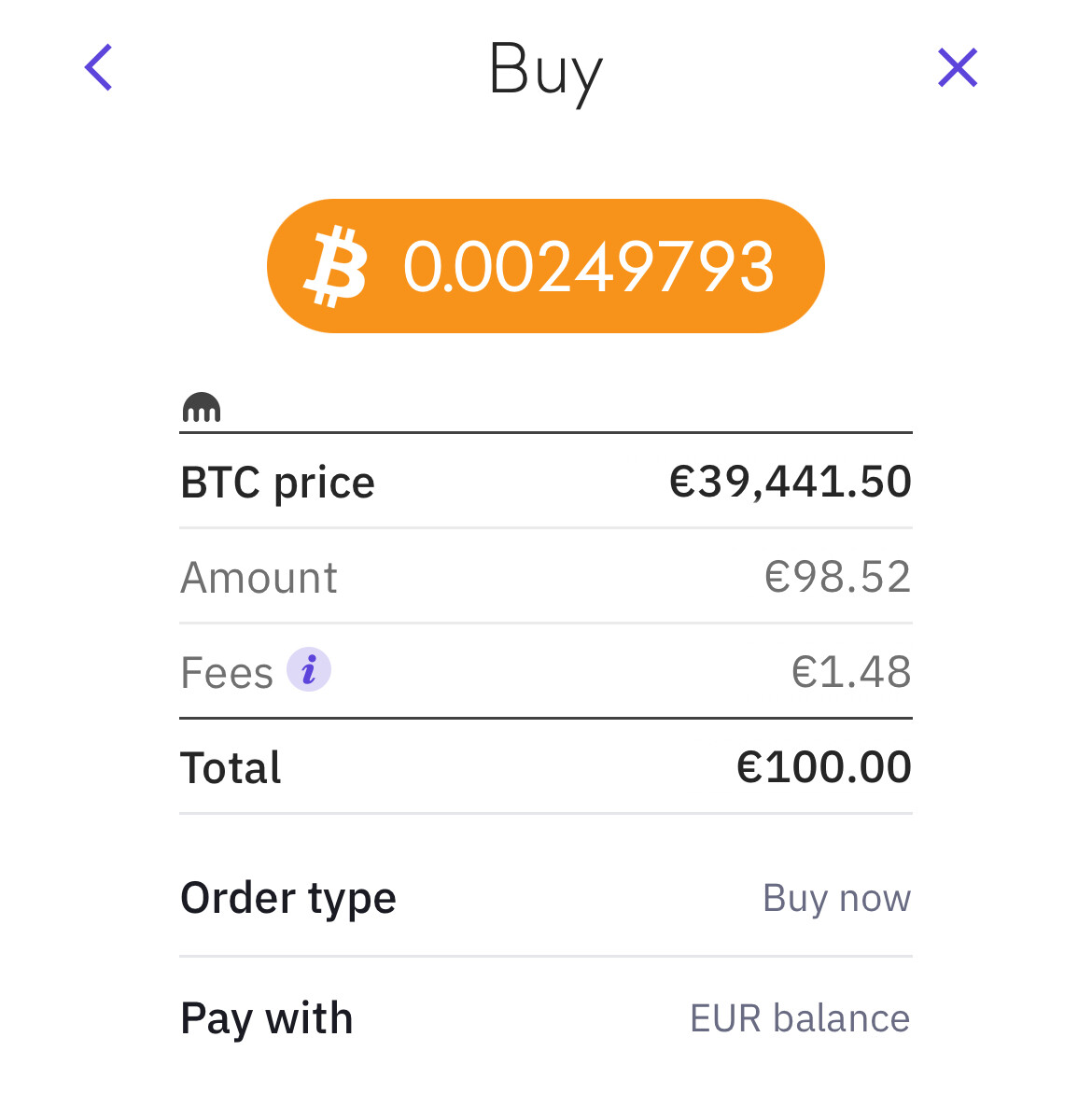Go back using the left chevron arrow
1092x1093 pixels.
(98, 67)
